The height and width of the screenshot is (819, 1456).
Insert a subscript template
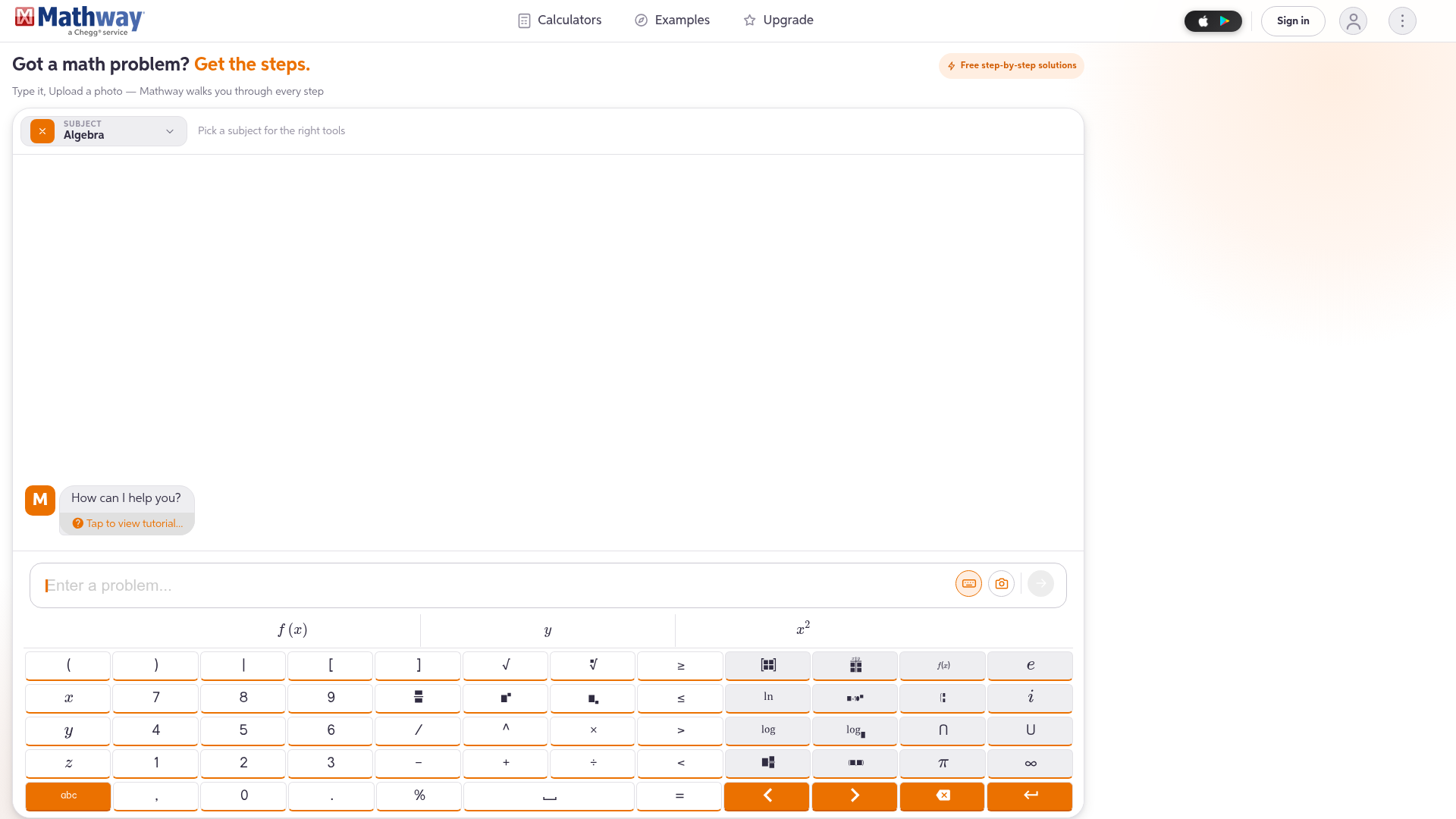593,698
